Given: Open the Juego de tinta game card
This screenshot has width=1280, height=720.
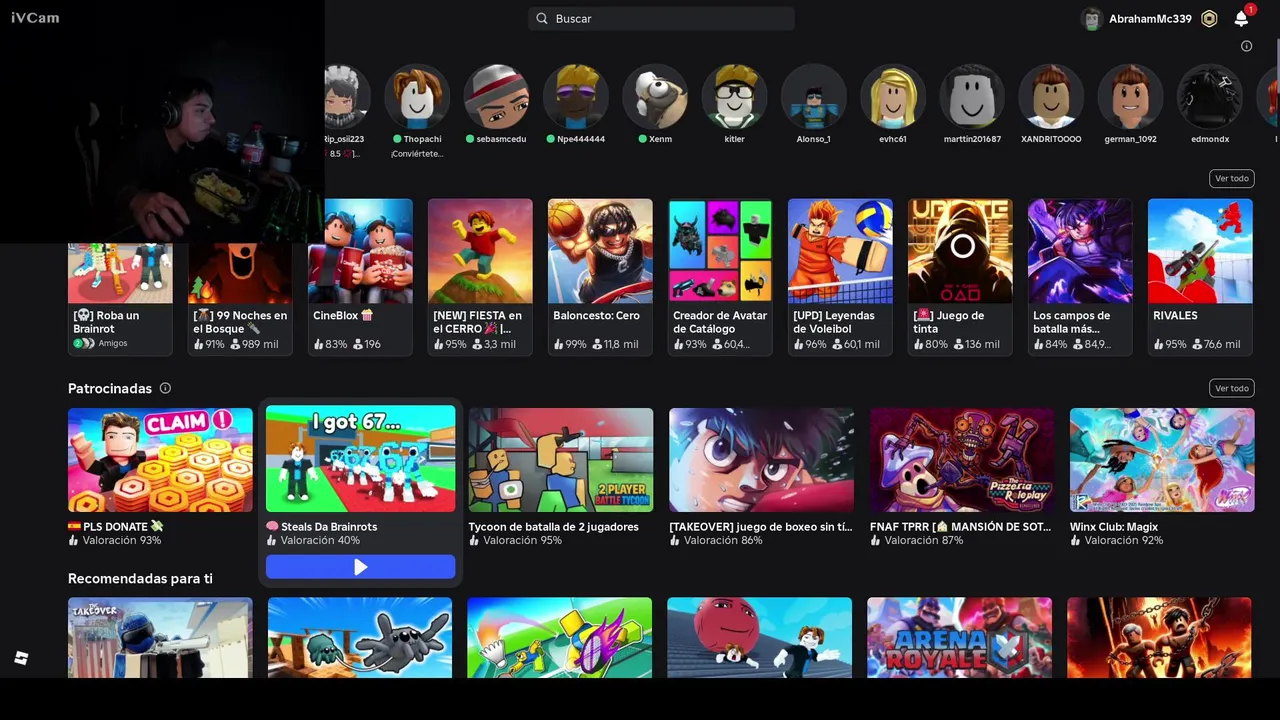Looking at the screenshot, I should point(960,277).
